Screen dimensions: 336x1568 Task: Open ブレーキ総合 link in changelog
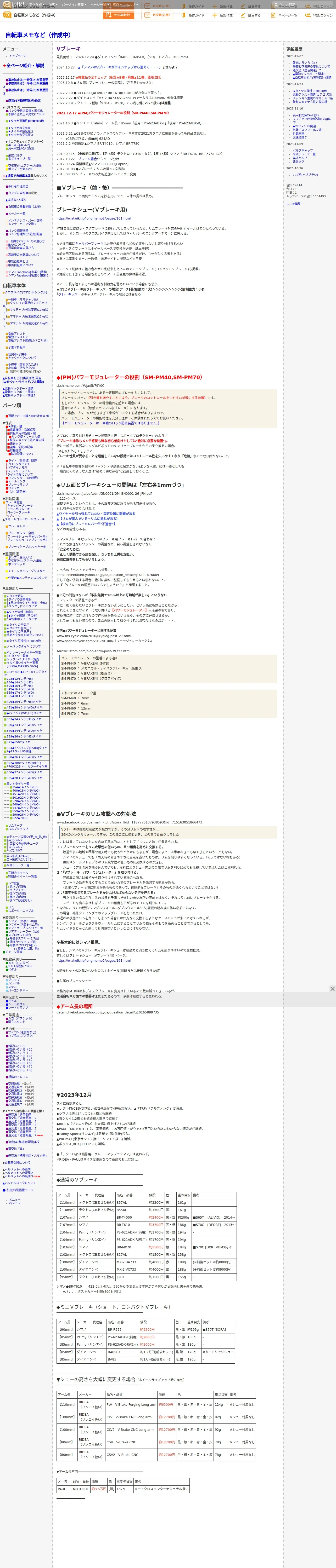87,159
